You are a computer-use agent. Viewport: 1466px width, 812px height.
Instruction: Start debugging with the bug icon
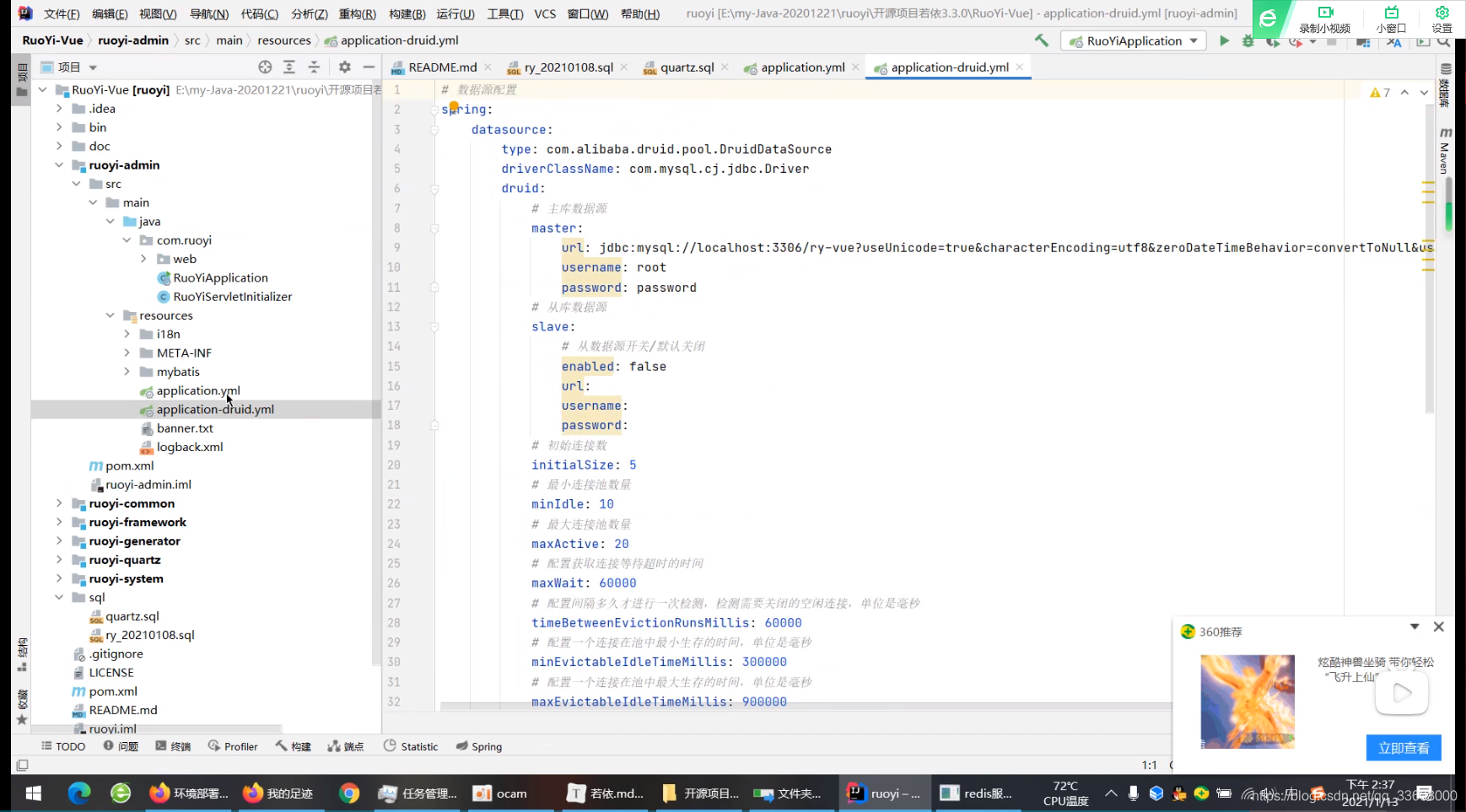(1248, 40)
